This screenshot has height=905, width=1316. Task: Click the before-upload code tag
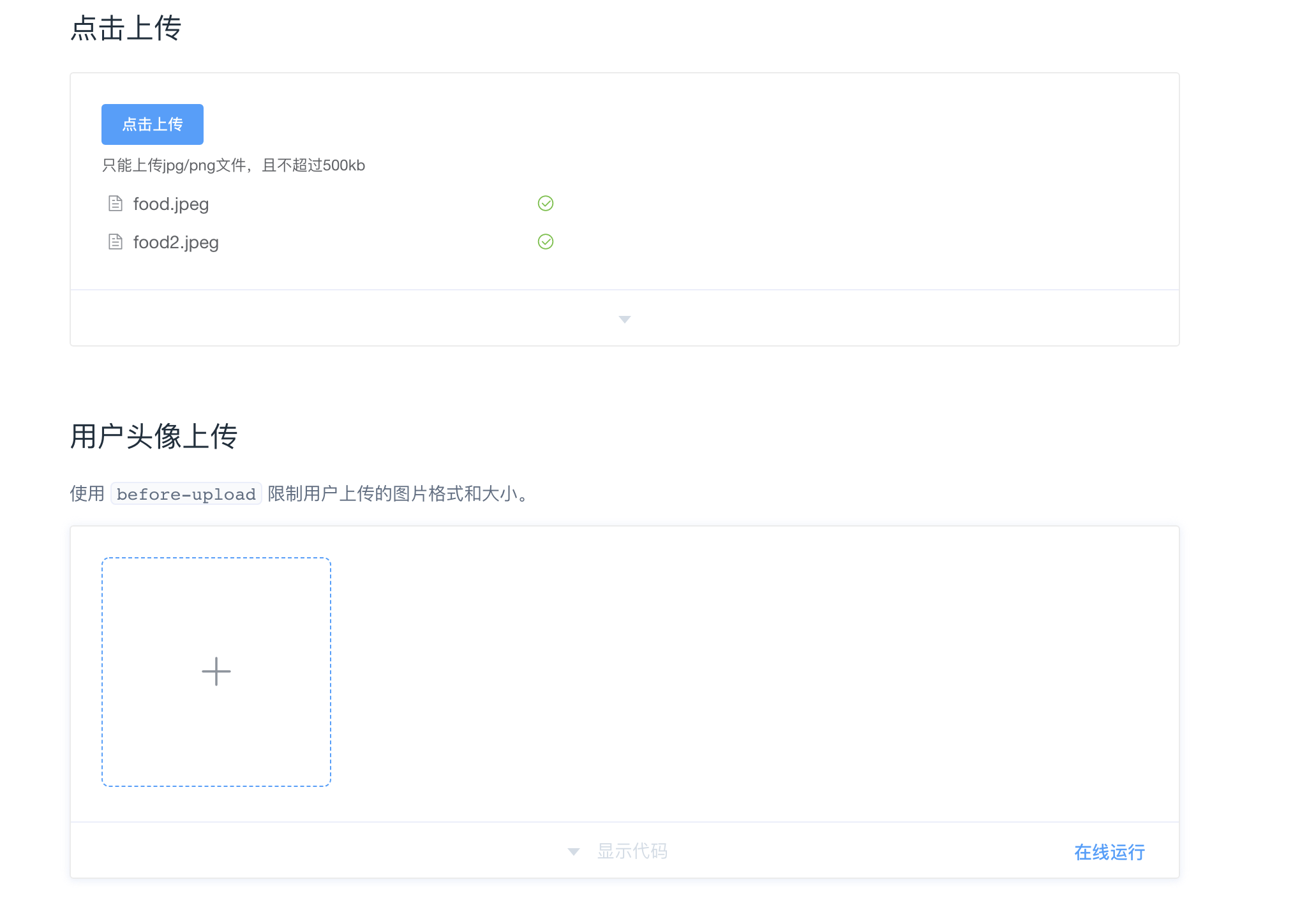pos(186,494)
